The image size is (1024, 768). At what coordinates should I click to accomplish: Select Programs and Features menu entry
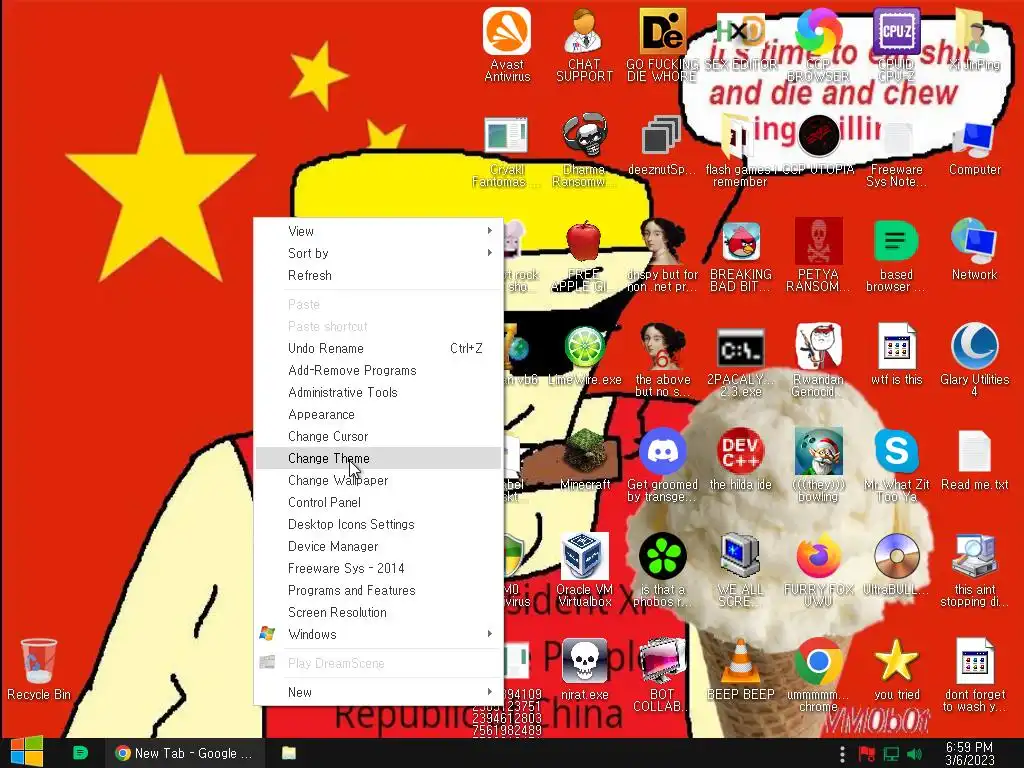tap(378, 590)
